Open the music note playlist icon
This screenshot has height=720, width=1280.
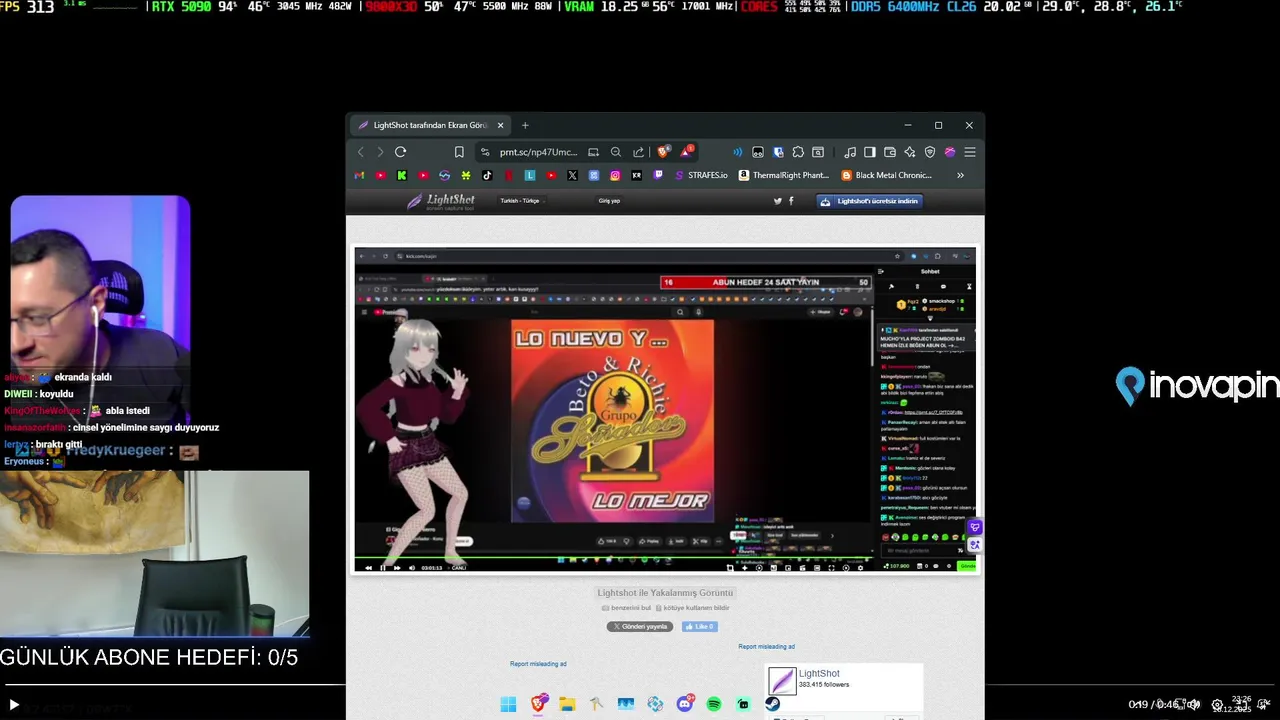pyautogui.click(x=850, y=152)
